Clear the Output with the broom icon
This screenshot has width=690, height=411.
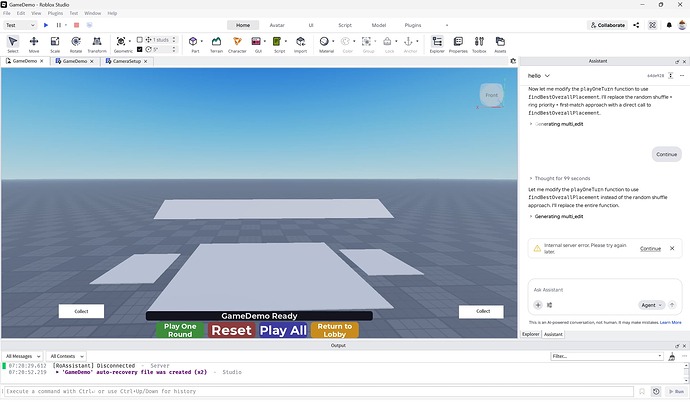(672, 356)
